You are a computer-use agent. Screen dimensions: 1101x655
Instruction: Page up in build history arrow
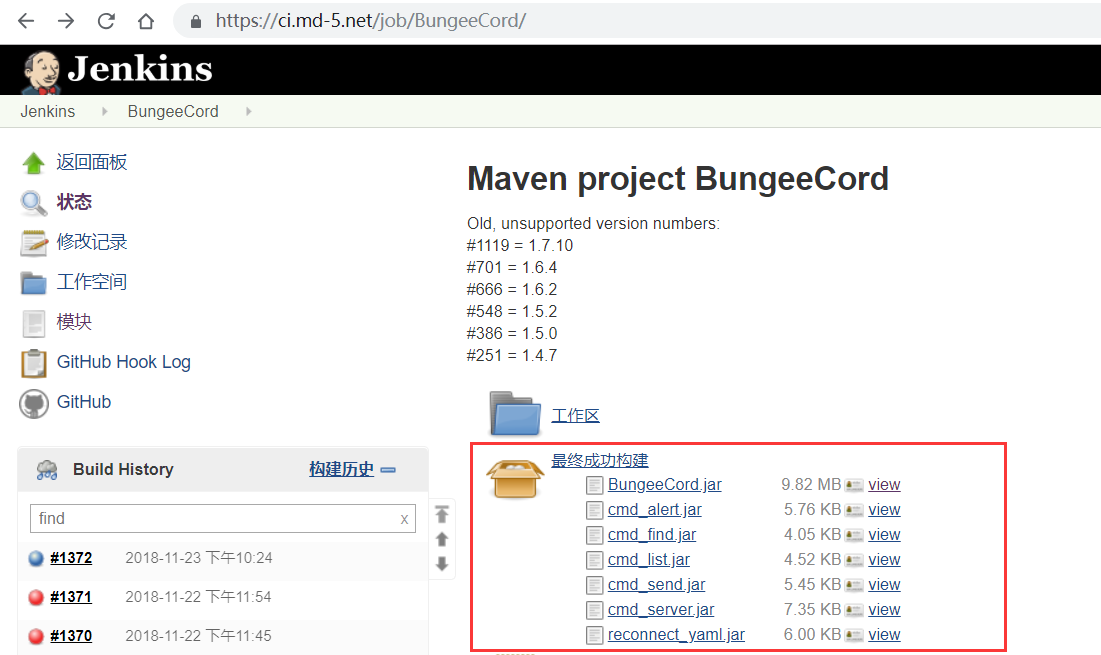click(x=442, y=539)
